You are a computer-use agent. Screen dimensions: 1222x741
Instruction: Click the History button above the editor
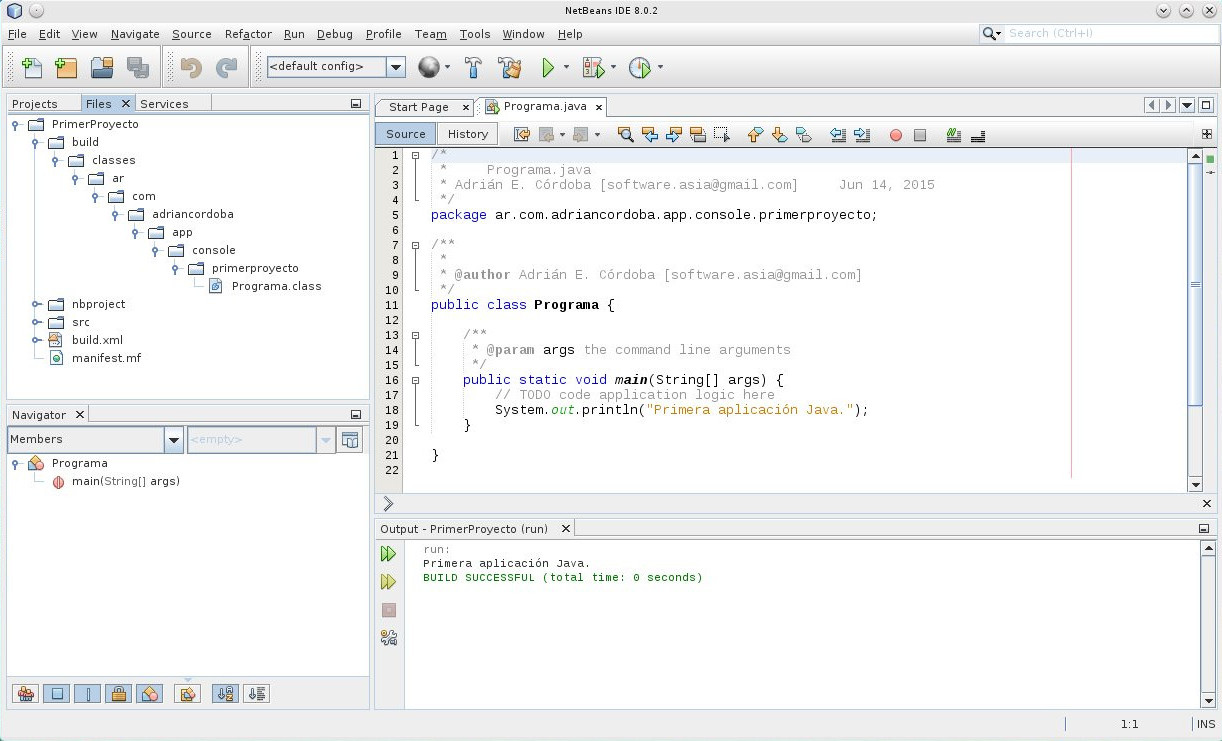click(467, 133)
